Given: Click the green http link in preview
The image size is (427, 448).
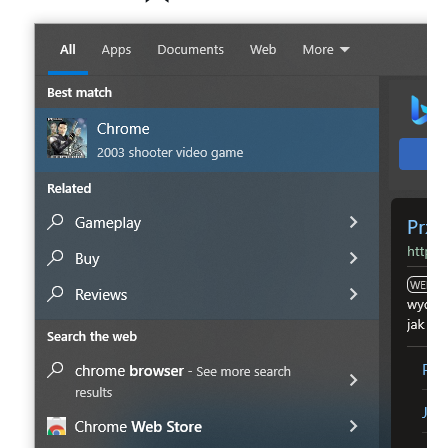Looking at the screenshot, I should coord(417,251).
